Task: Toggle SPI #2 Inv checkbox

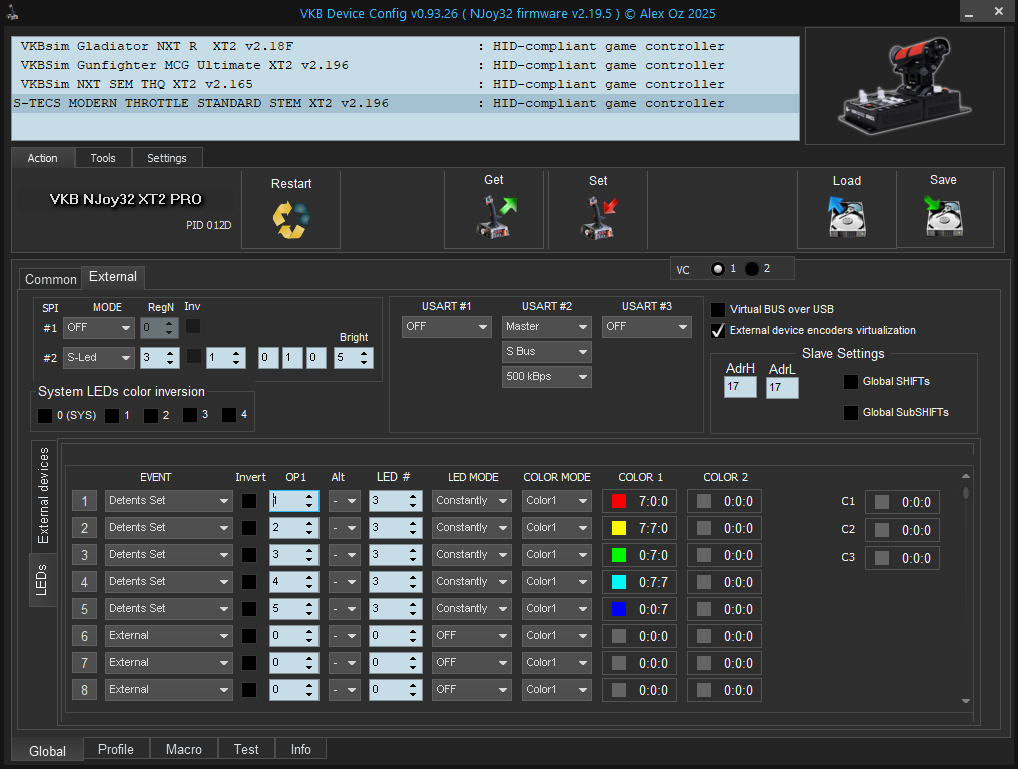Action: point(193,356)
